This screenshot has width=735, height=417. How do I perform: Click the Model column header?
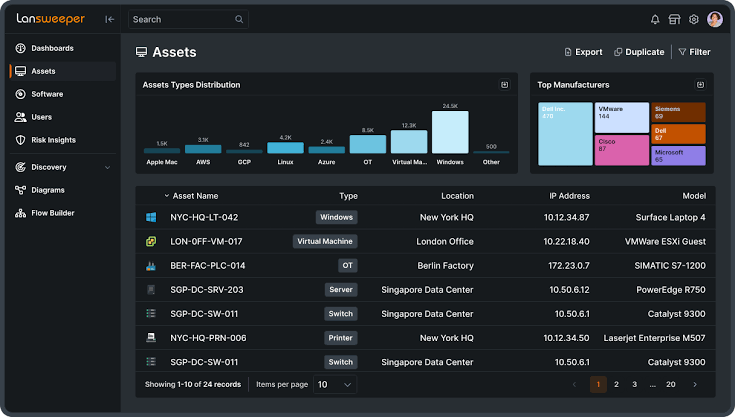(x=694, y=196)
